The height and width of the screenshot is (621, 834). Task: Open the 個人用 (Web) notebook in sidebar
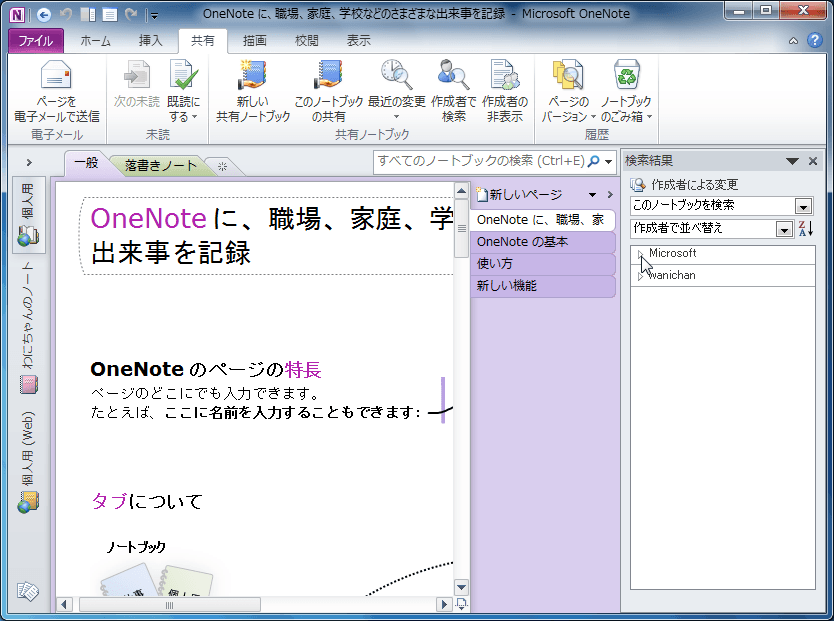coord(29,461)
